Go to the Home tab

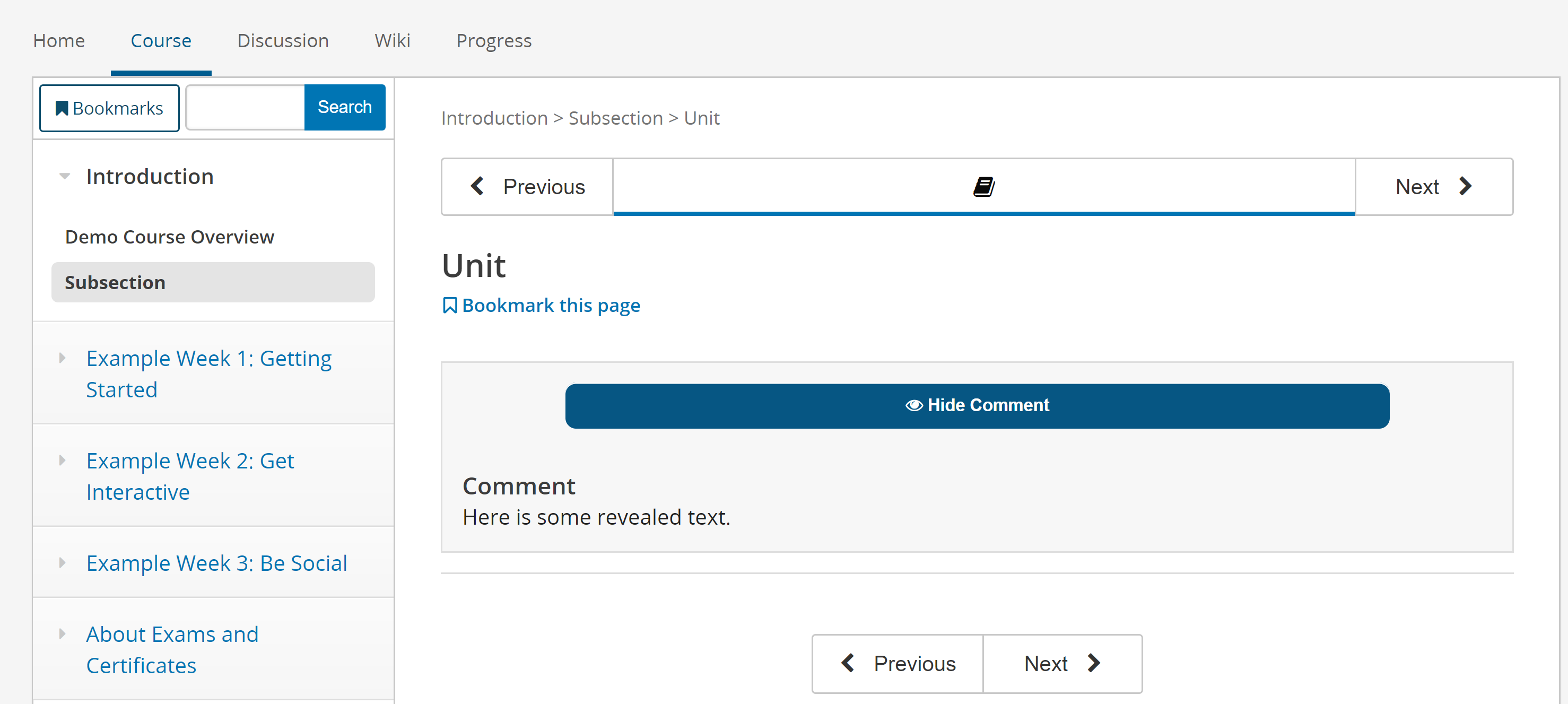pos(59,41)
